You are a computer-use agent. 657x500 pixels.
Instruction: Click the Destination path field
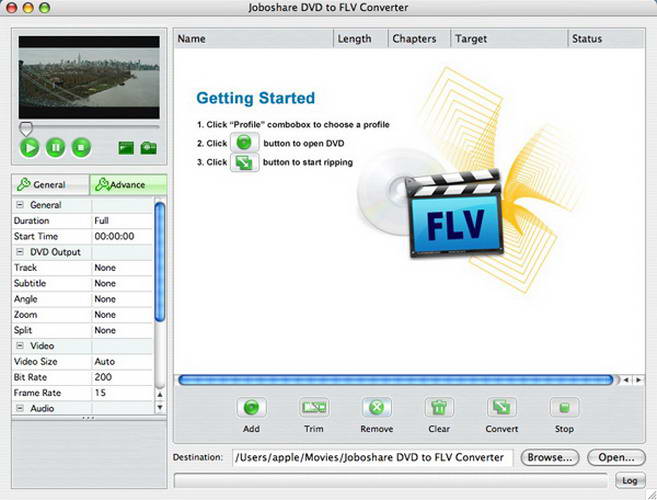(372, 457)
